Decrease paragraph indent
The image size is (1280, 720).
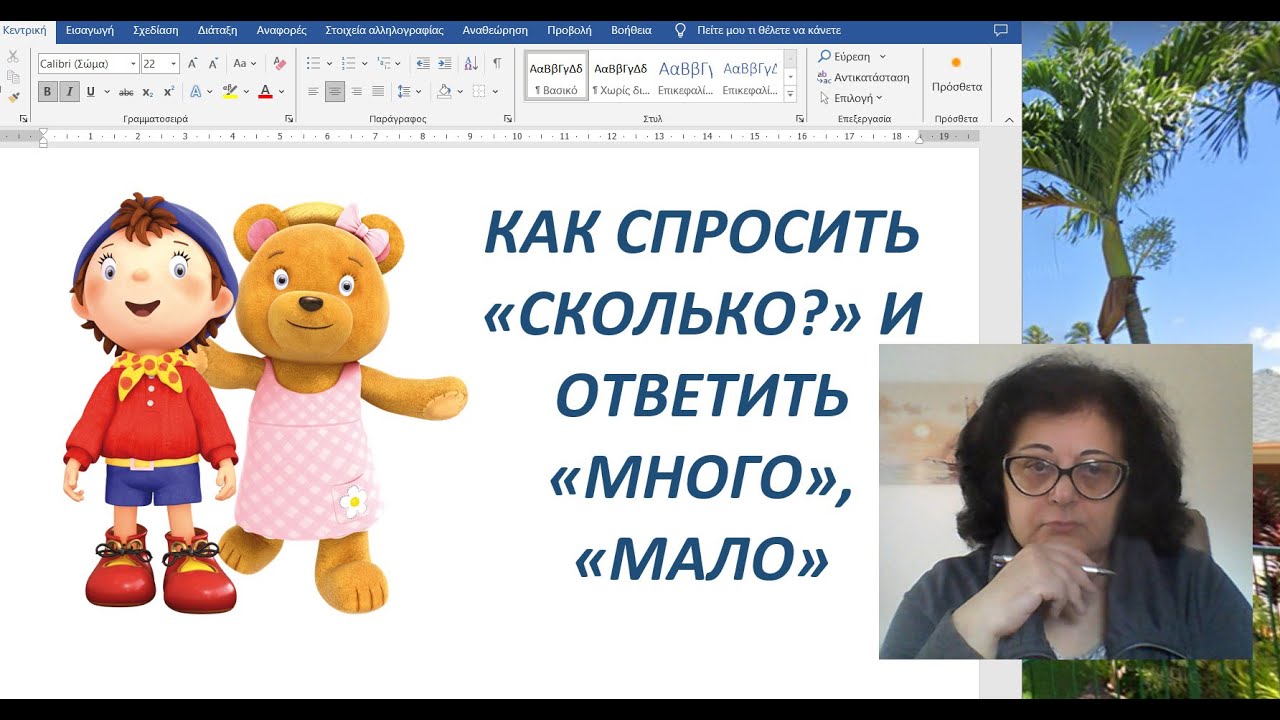tap(423, 63)
